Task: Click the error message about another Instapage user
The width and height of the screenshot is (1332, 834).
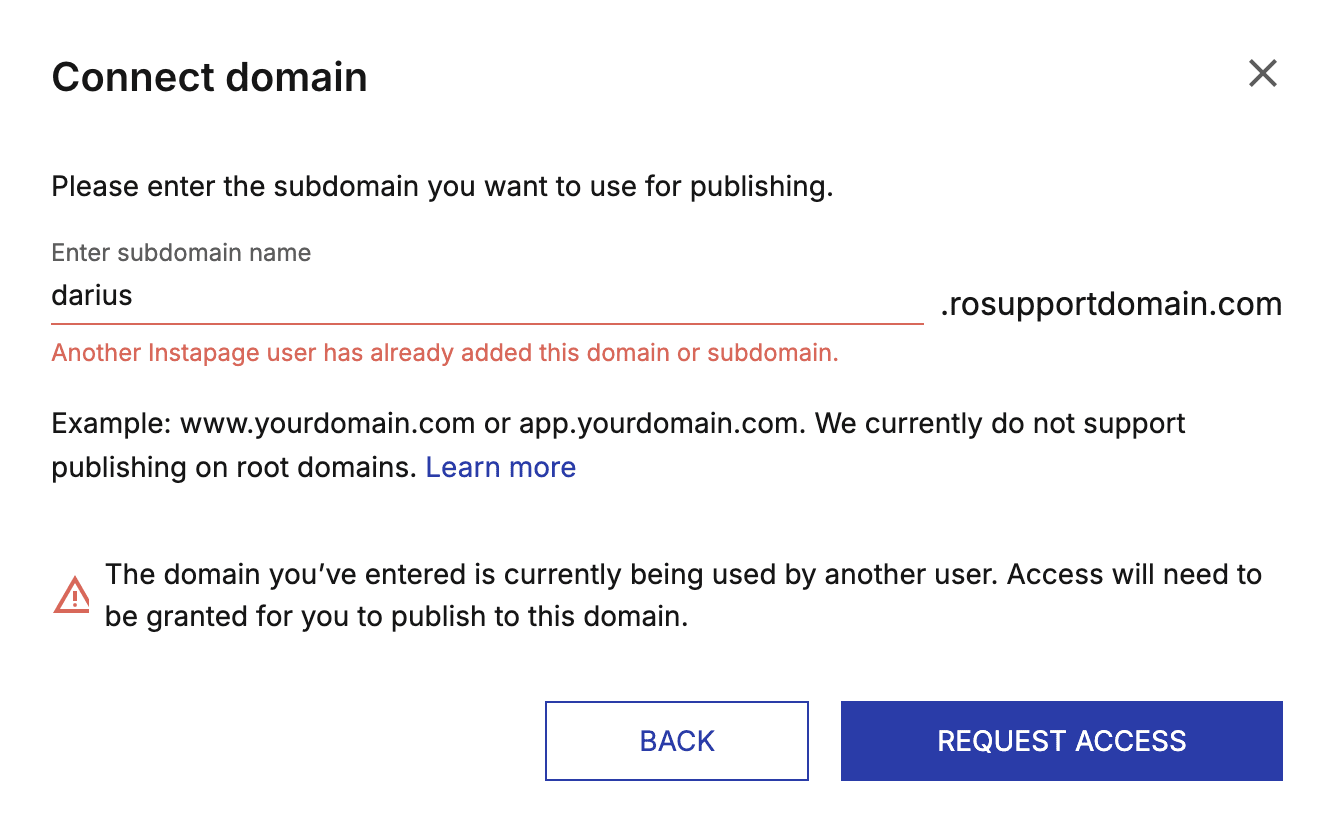Action: click(x=444, y=353)
